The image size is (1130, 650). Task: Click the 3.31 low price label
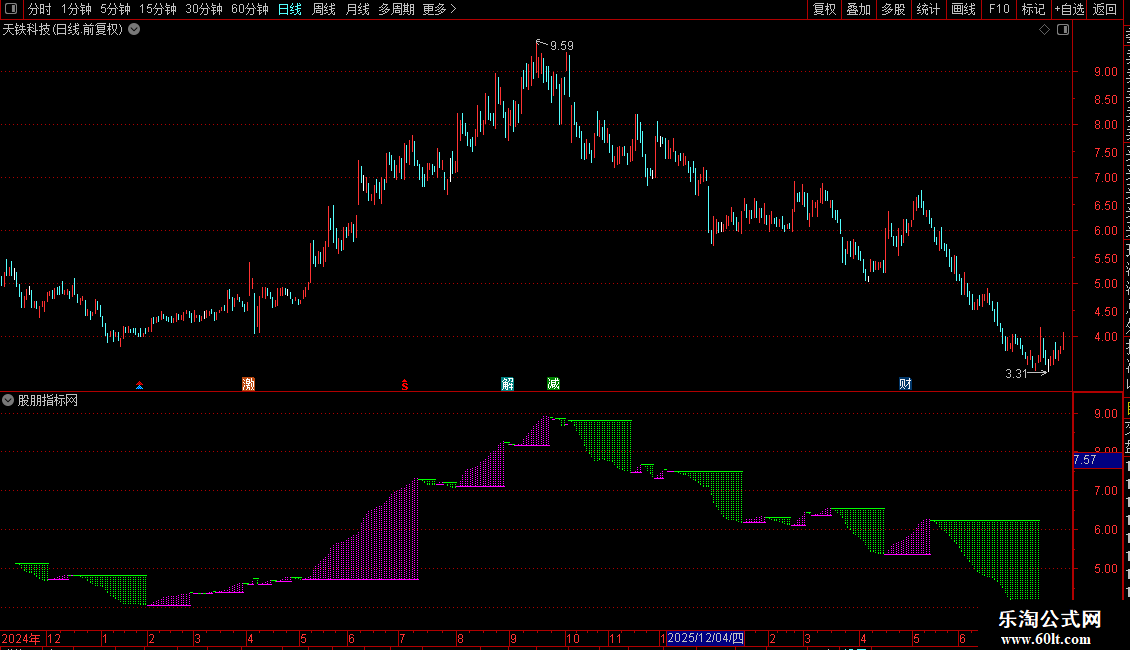click(1016, 373)
